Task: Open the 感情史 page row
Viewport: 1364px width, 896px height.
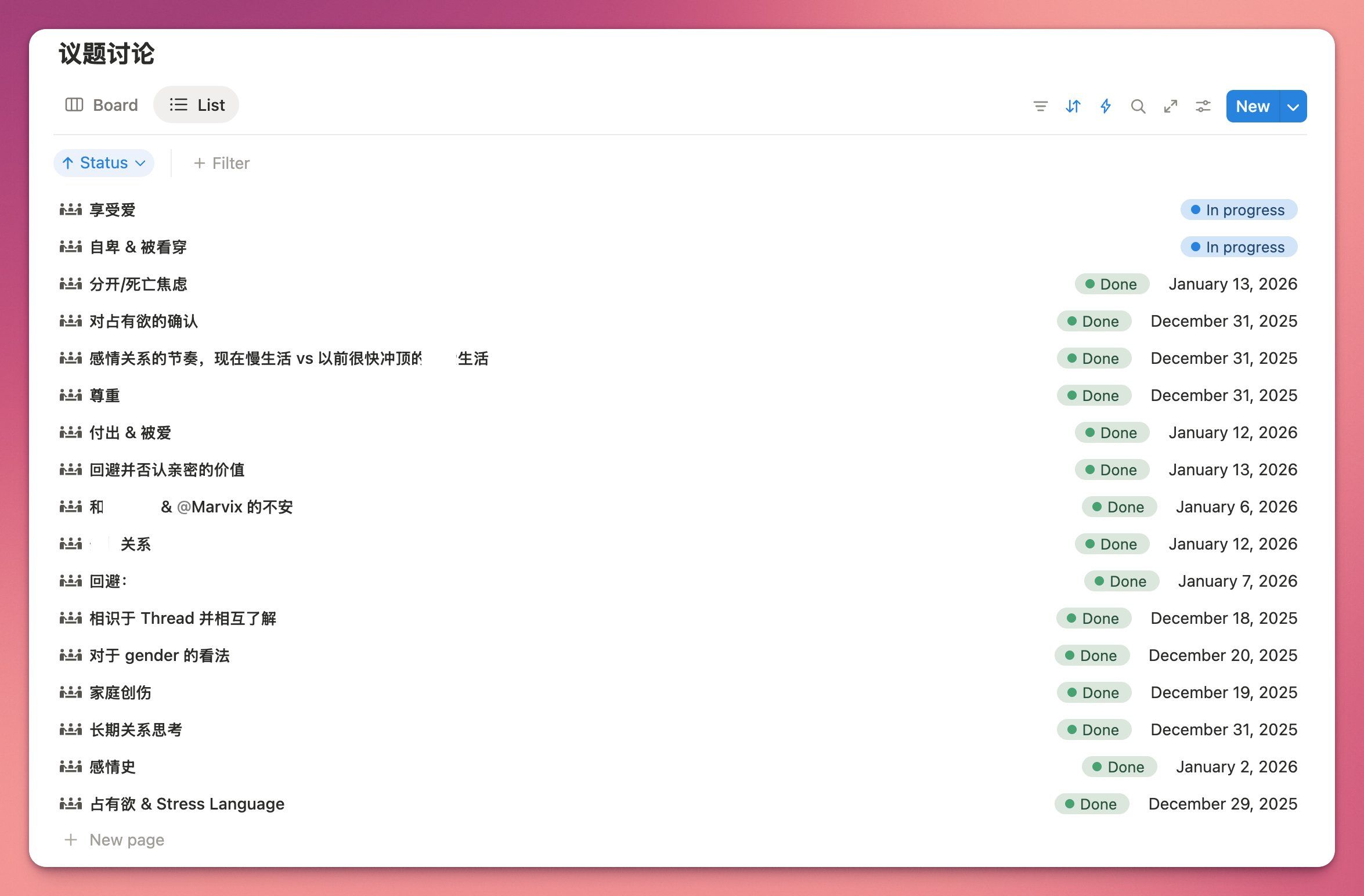Action: tap(113, 767)
